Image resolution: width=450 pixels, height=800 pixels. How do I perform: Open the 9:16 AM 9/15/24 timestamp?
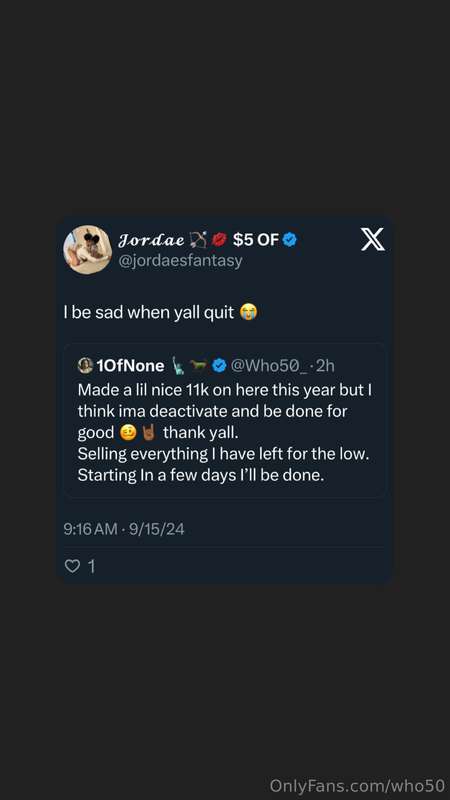[124, 529]
